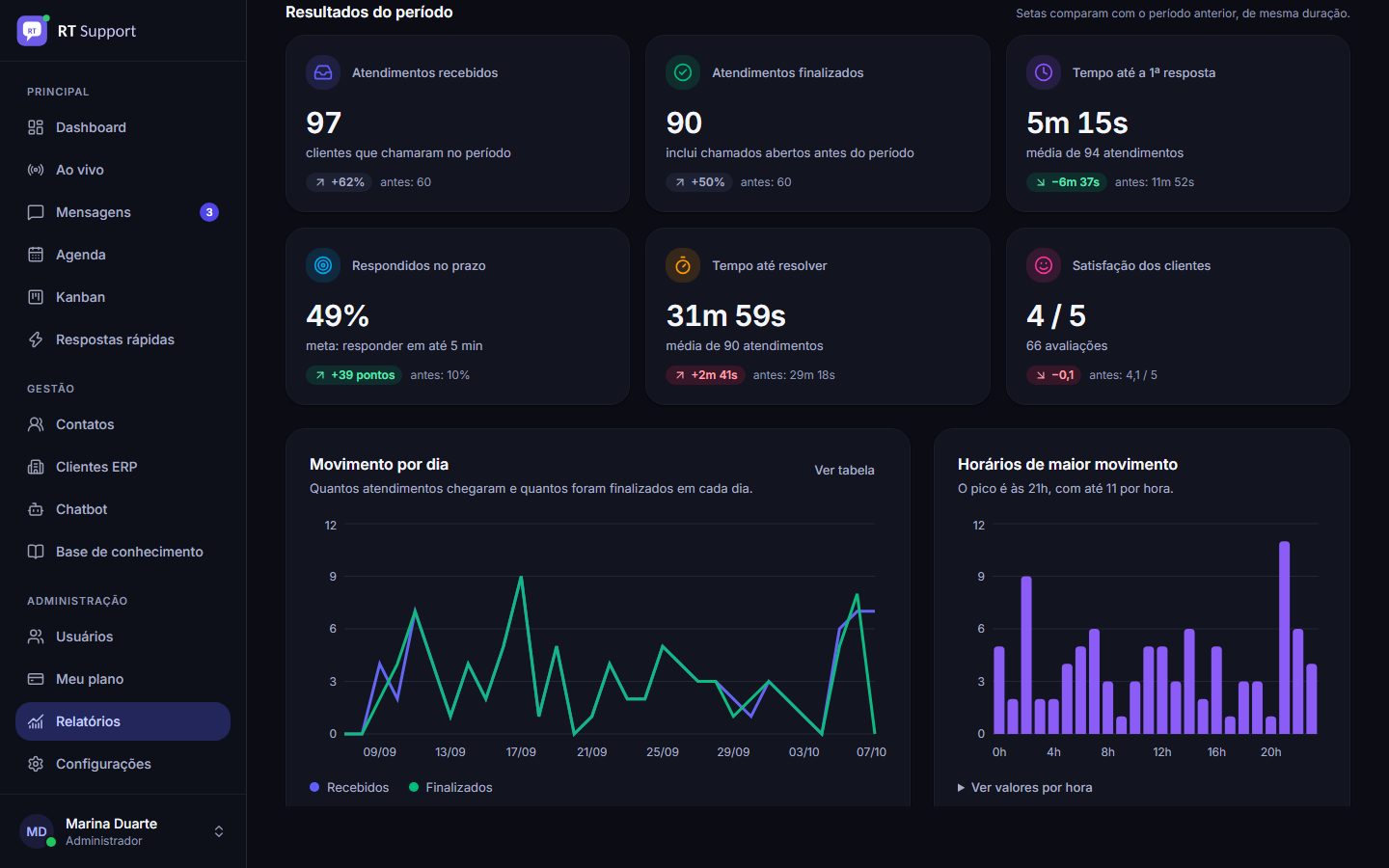Click the +62% trend badge

339,181
